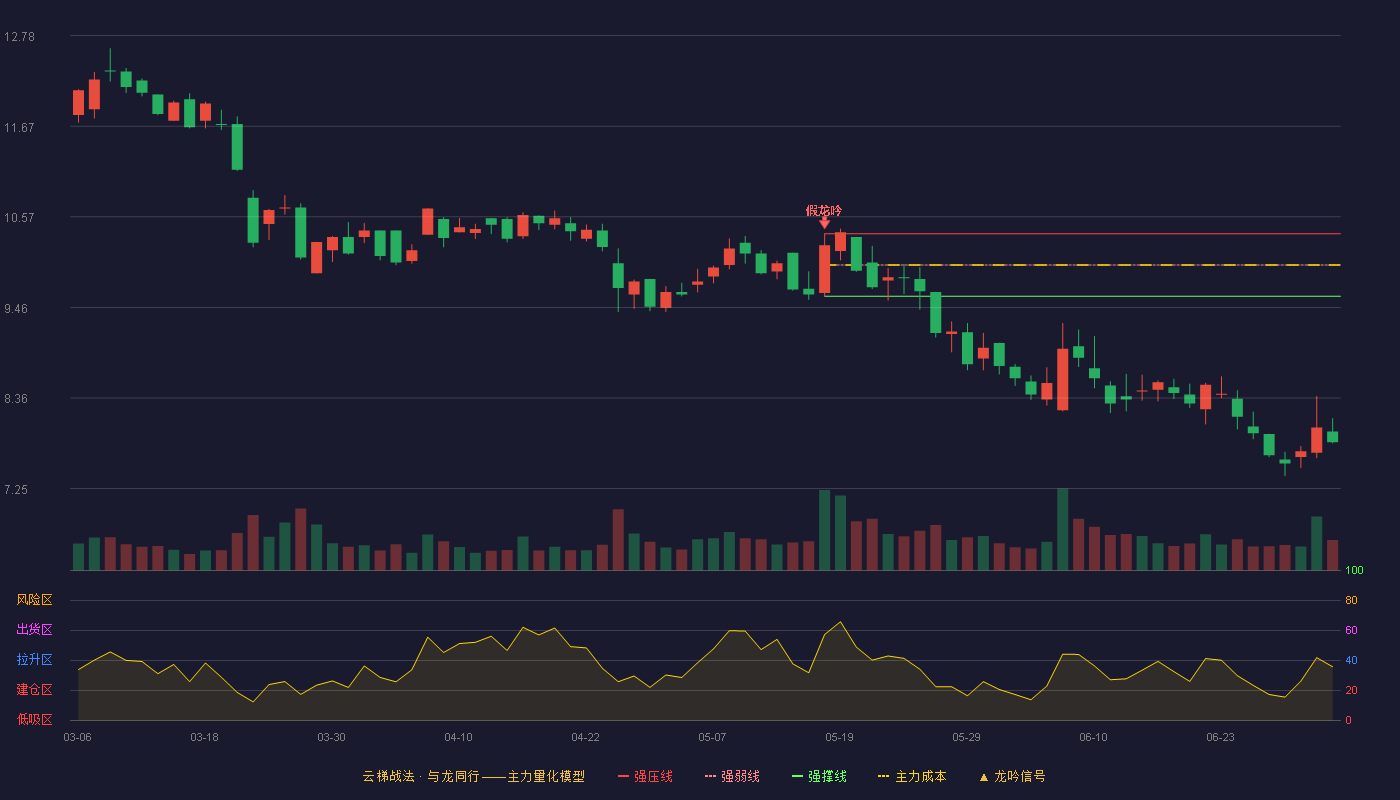Click the magenta 60 indicator axis value

tap(1351, 630)
